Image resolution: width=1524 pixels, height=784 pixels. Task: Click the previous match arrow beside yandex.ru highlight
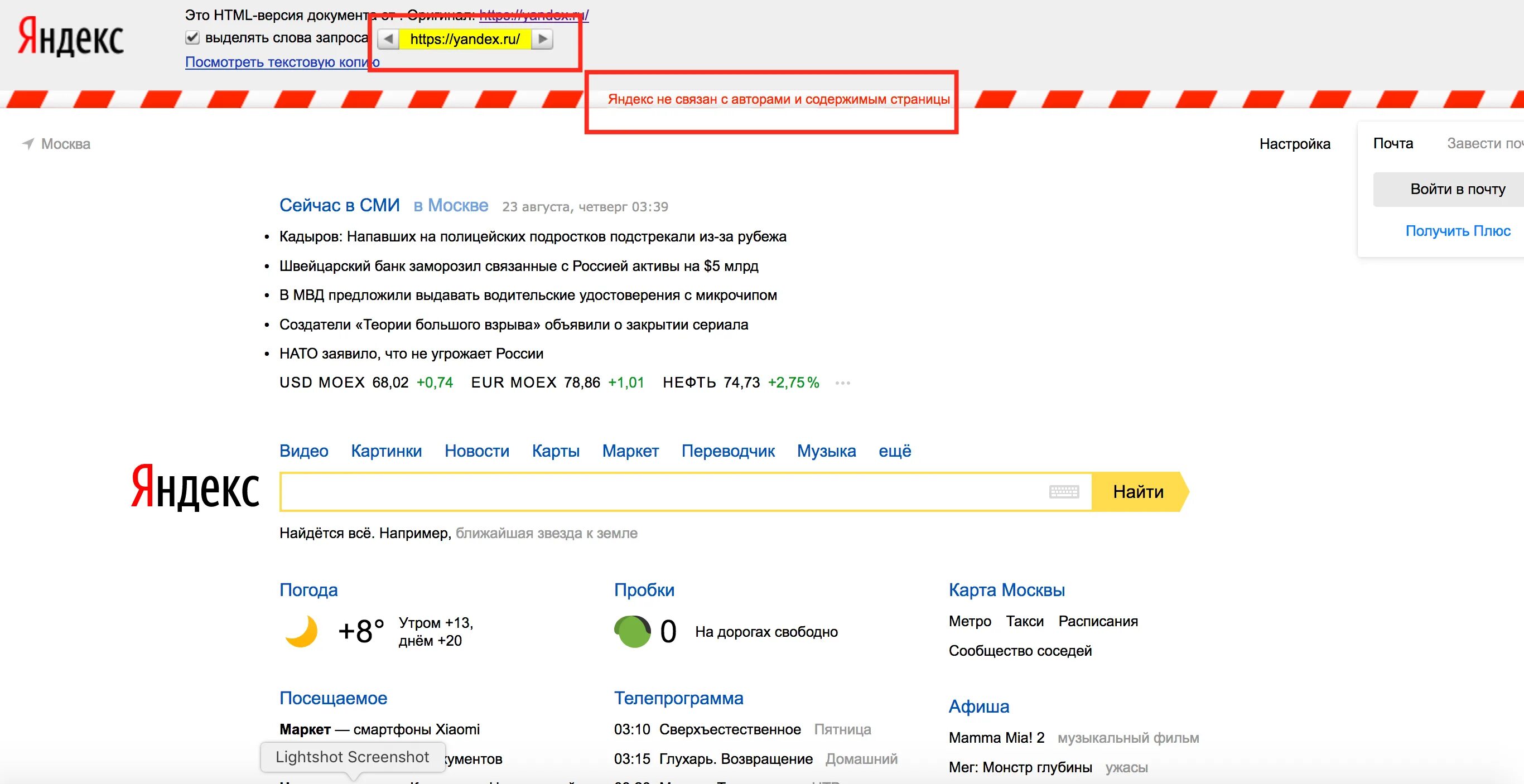388,39
